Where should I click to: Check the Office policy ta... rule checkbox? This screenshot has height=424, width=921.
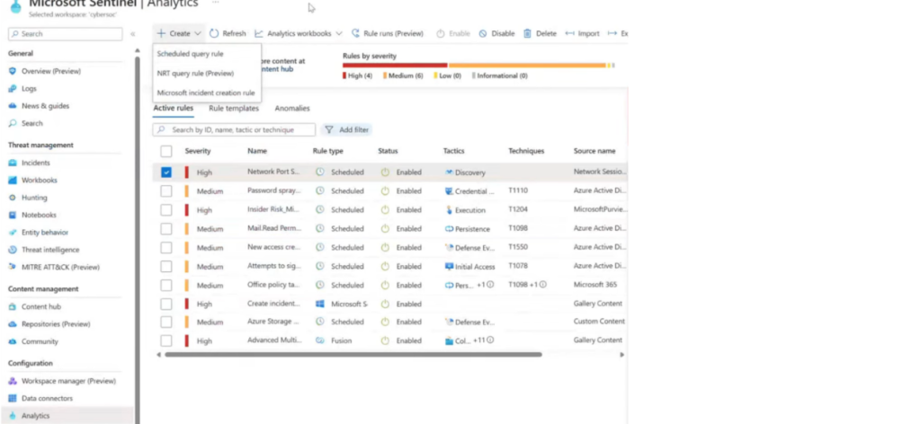point(166,285)
